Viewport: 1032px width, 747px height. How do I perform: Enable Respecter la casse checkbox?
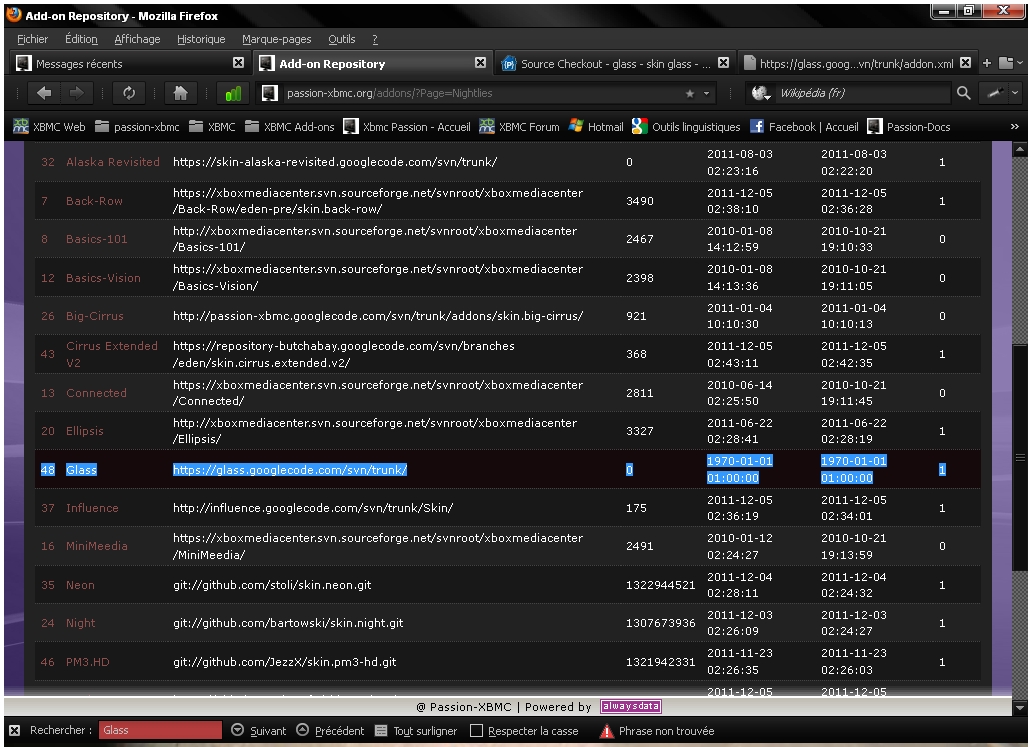tap(477, 731)
